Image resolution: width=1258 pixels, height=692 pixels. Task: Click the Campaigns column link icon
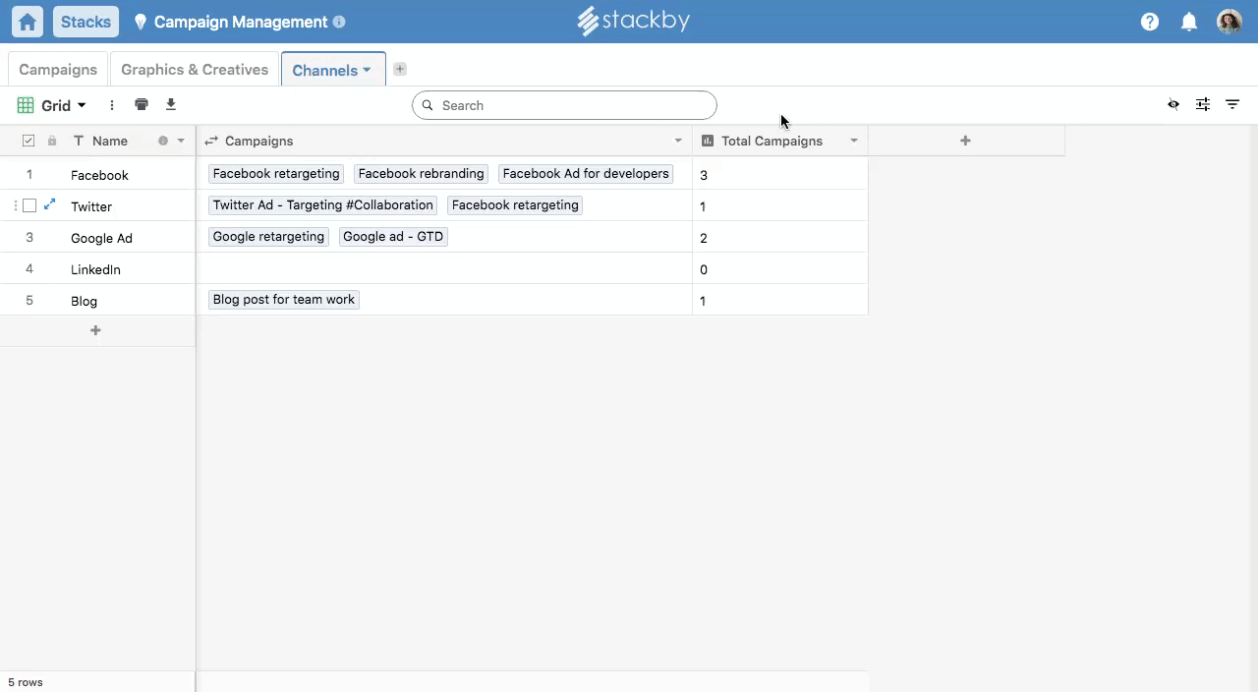[x=211, y=141]
